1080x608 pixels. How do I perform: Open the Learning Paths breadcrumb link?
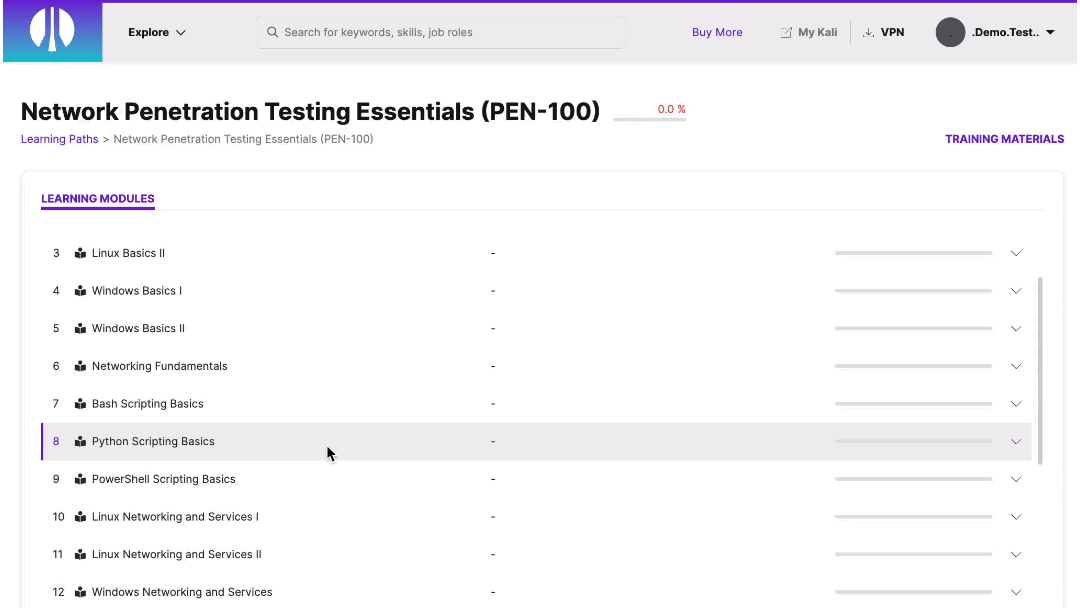coord(59,138)
